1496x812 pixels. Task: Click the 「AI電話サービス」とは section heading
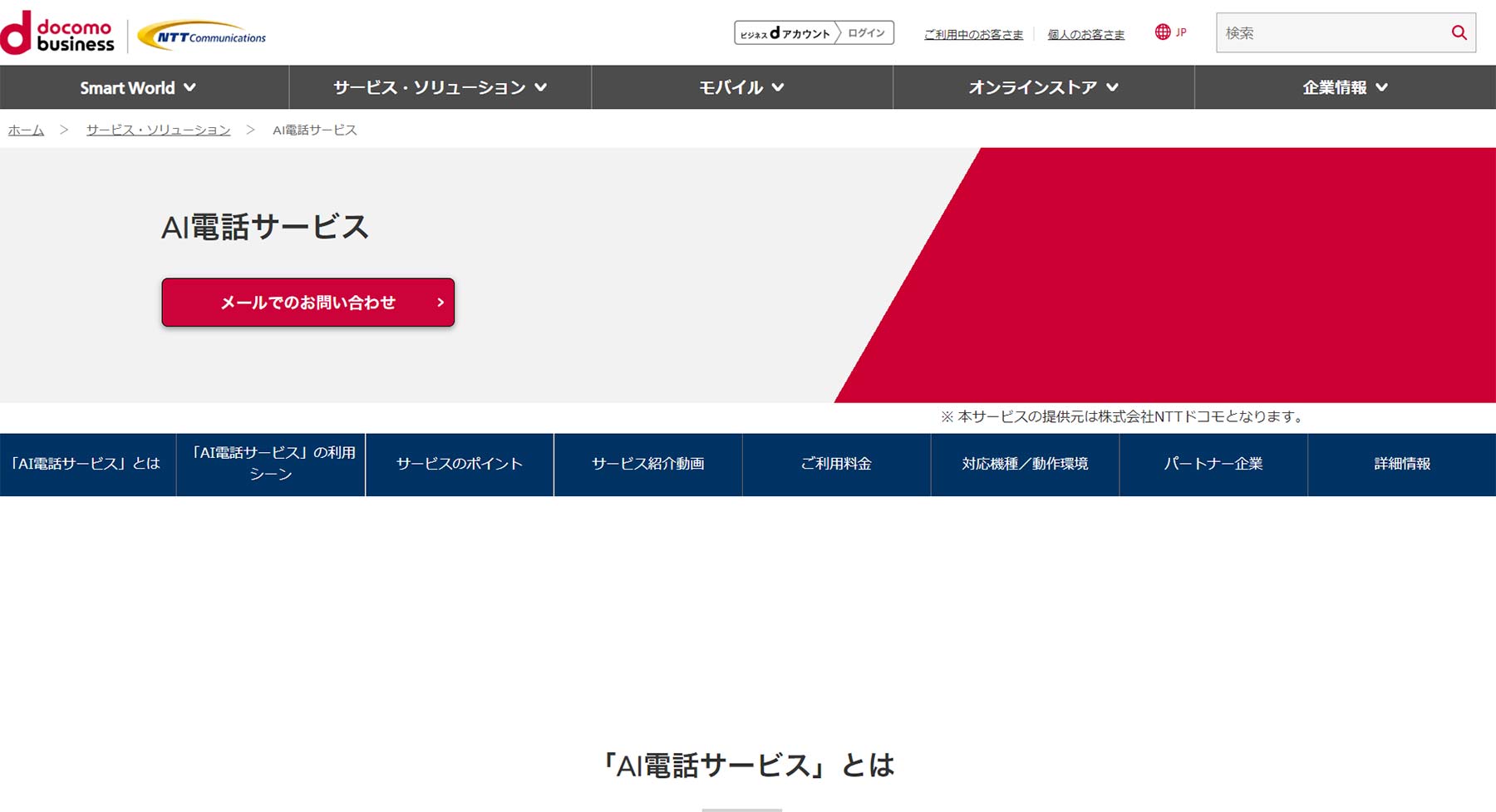pos(748,765)
